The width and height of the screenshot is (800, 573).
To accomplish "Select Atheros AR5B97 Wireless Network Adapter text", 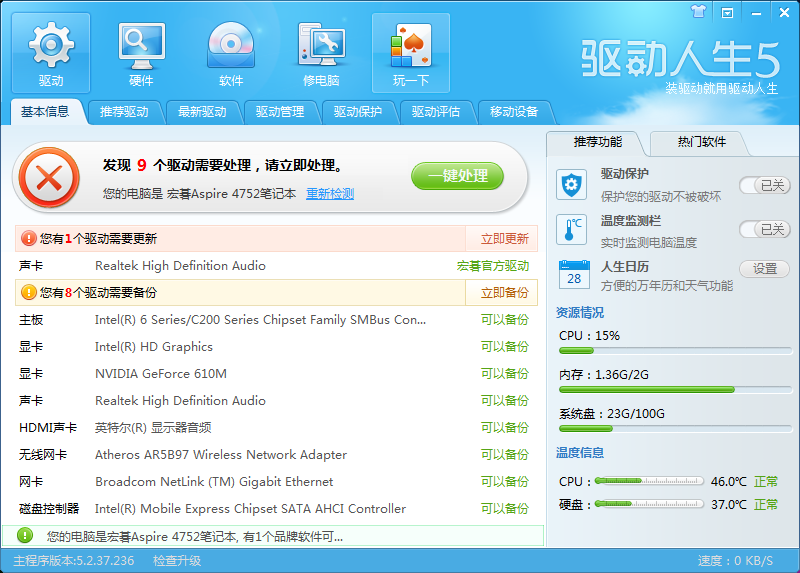I will [x=221, y=455].
